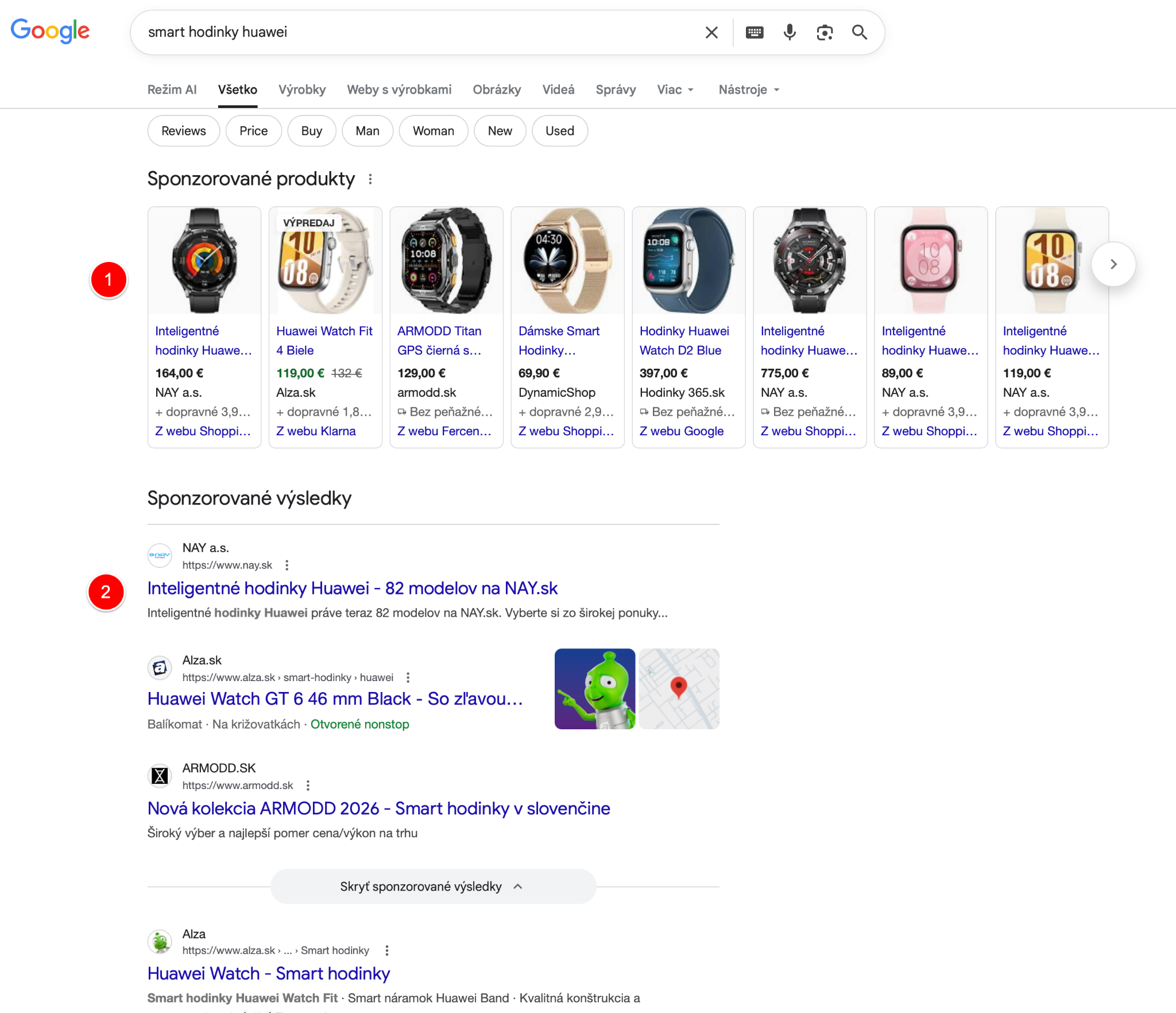Click the https://www.nay.sk URL text
The height and width of the screenshot is (1013, 1176).
pos(227,565)
